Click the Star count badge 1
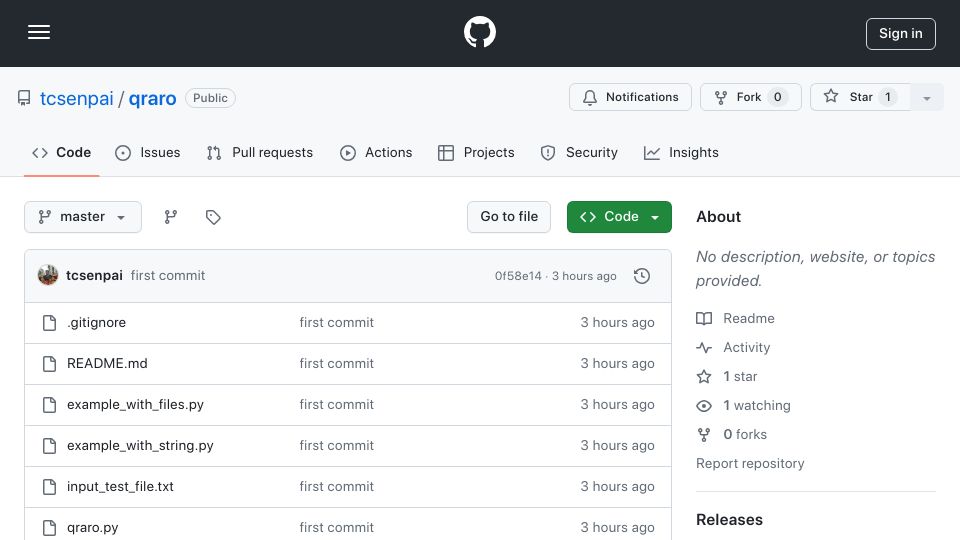 pos(888,97)
